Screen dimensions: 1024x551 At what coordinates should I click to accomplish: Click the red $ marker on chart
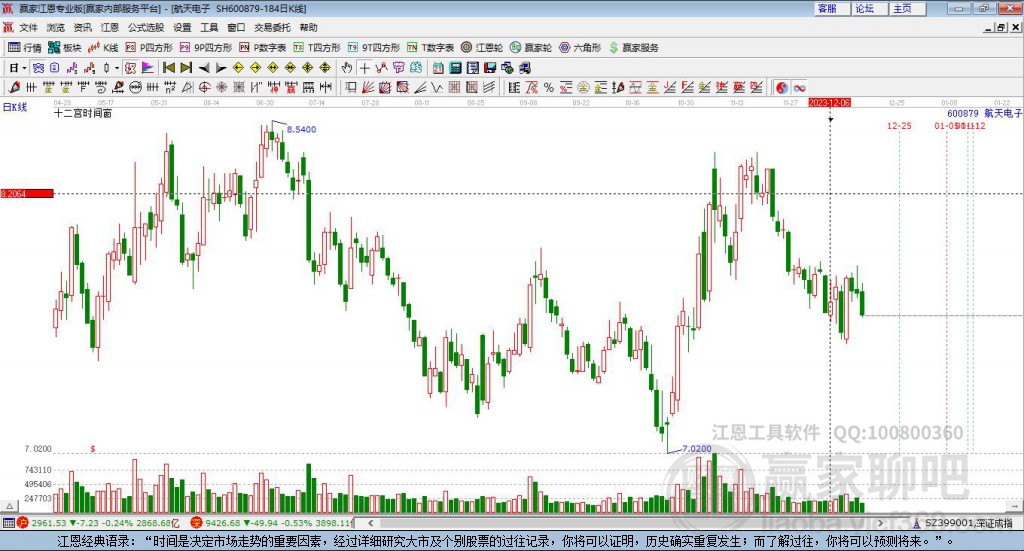pyautogui.click(x=93, y=449)
